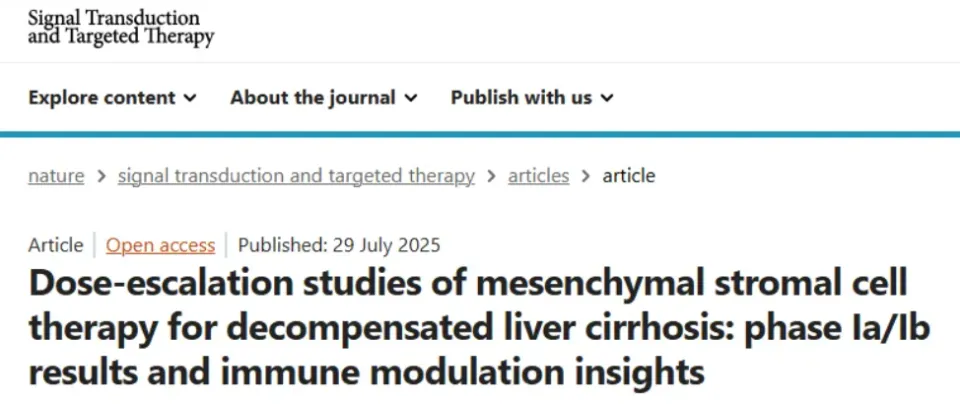This screenshot has height=408, width=960.
Task: Go to the nature breadcrumb link
Action: coord(56,176)
